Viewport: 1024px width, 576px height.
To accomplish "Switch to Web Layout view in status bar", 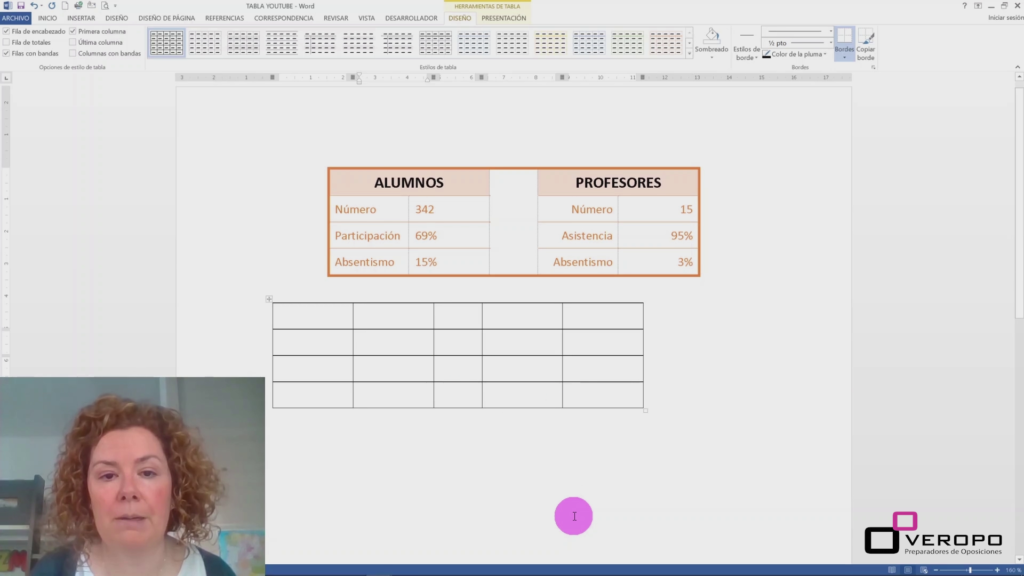I will point(923,570).
